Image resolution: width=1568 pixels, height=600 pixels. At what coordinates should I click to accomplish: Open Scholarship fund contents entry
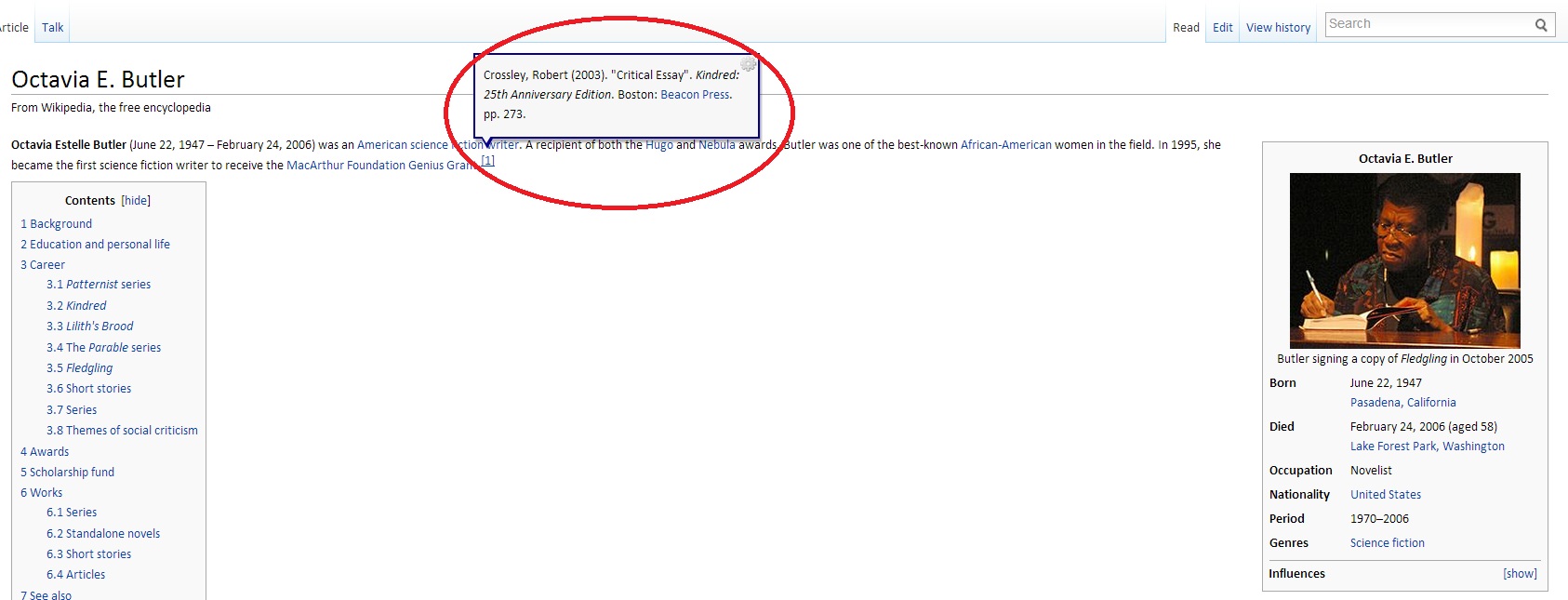click(68, 473)
